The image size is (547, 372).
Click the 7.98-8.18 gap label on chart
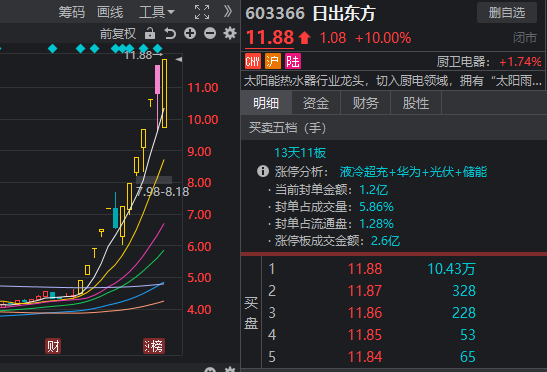point(162,192)
